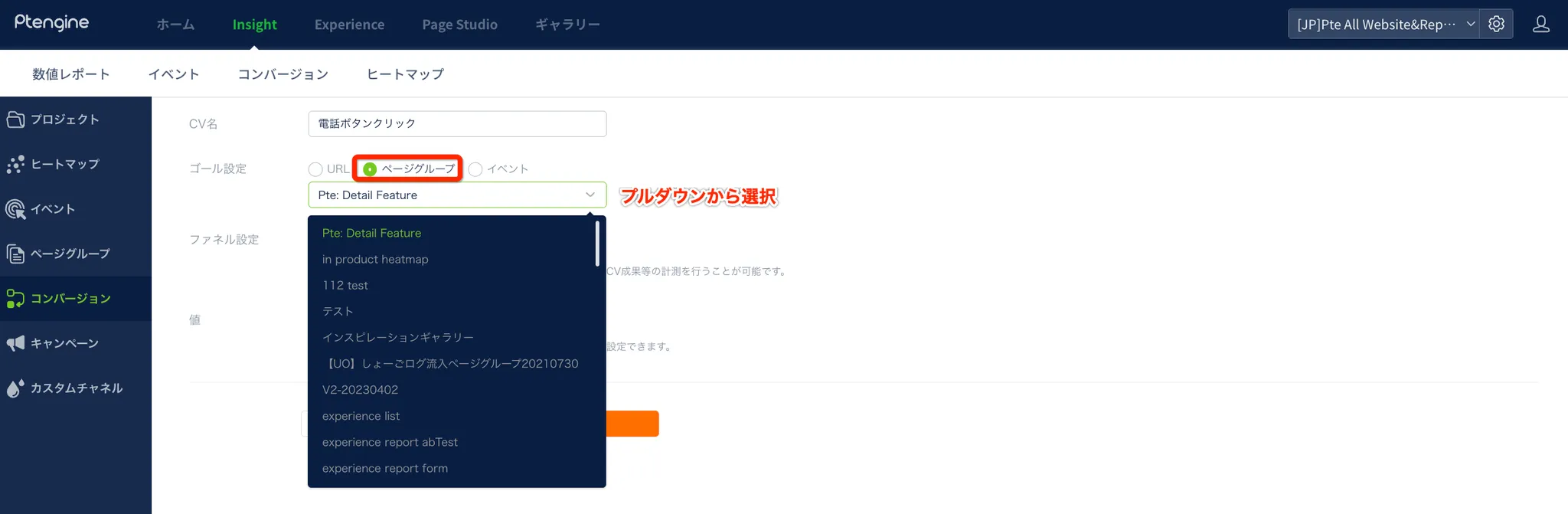This screenshot has height=514, width=1568.
Task: Choose 'in product heatmap' from the list
Action: pos(375,260)
